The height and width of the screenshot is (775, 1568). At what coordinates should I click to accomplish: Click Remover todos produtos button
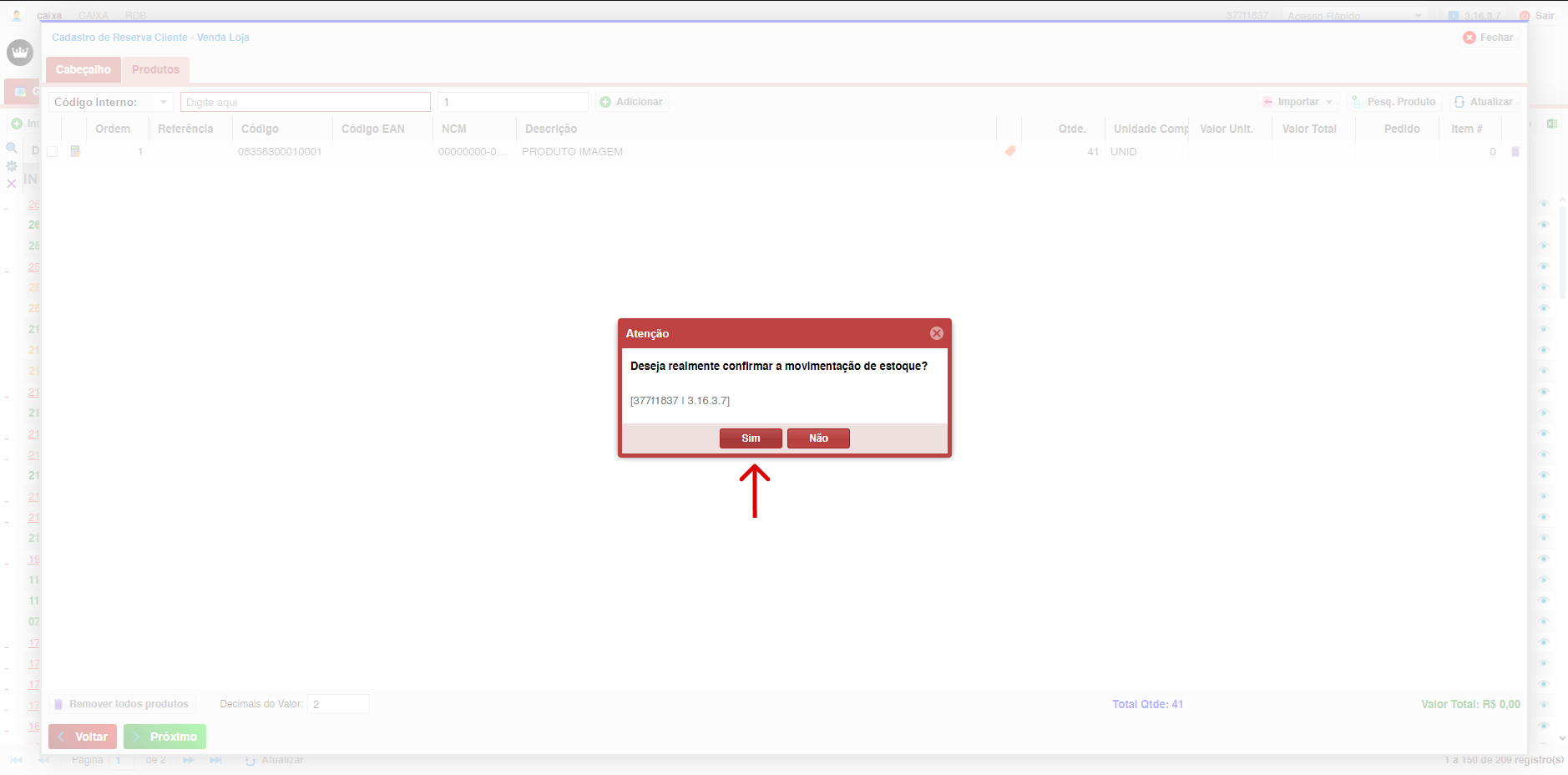pos(122,704)
